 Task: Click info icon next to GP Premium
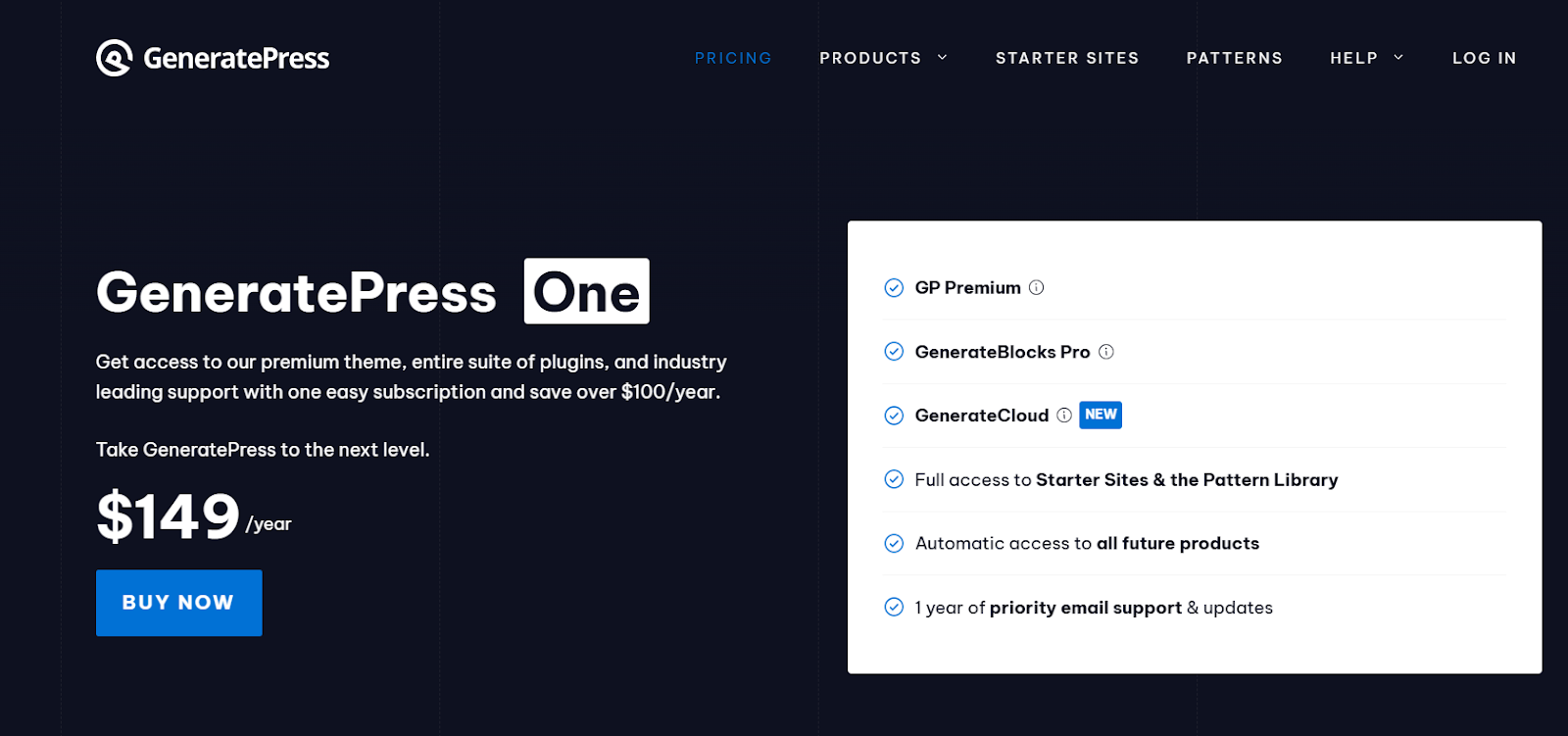pyautogui.click(x=1036, y=287)
